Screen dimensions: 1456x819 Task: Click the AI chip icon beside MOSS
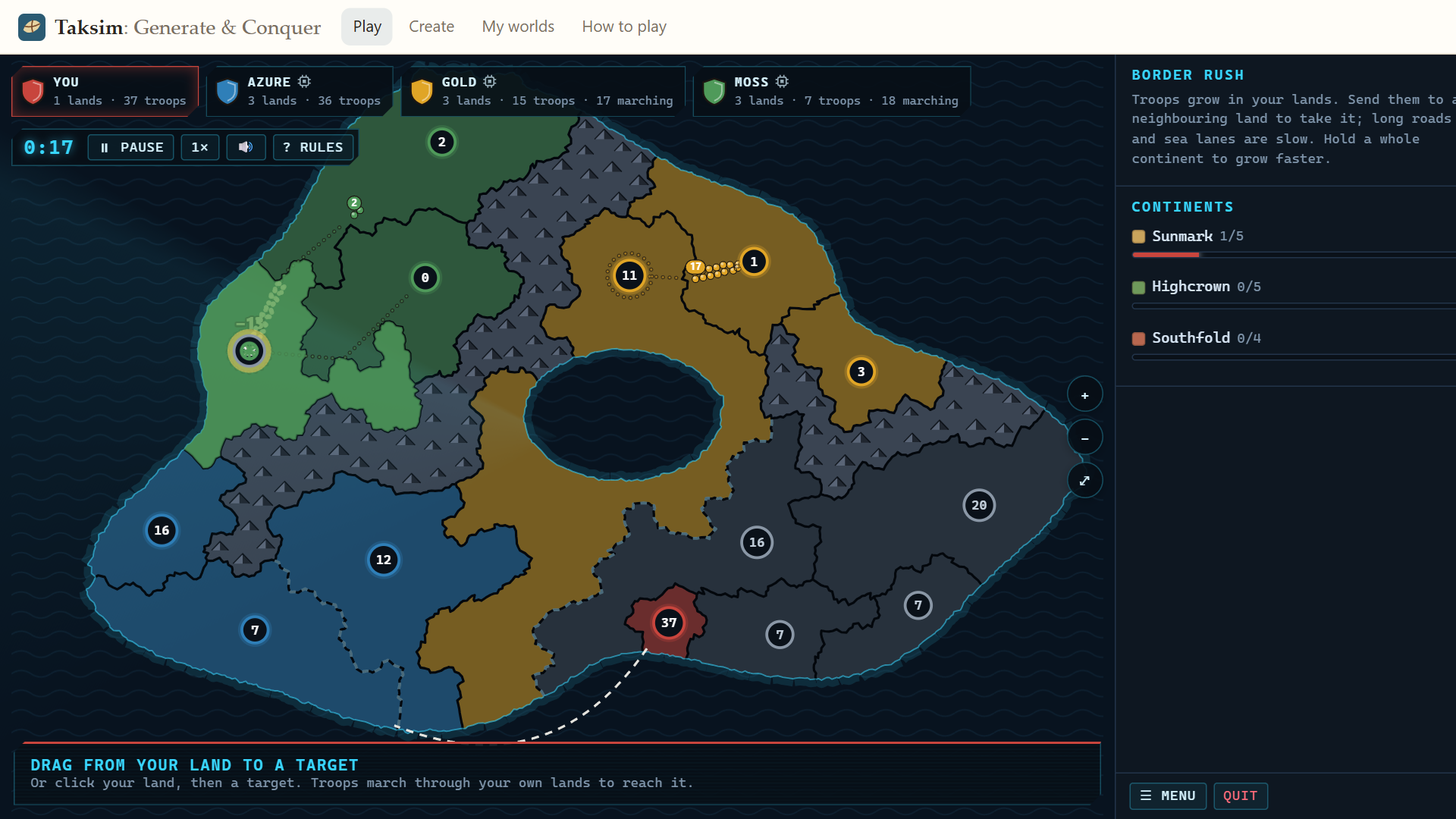click(782, 81)
